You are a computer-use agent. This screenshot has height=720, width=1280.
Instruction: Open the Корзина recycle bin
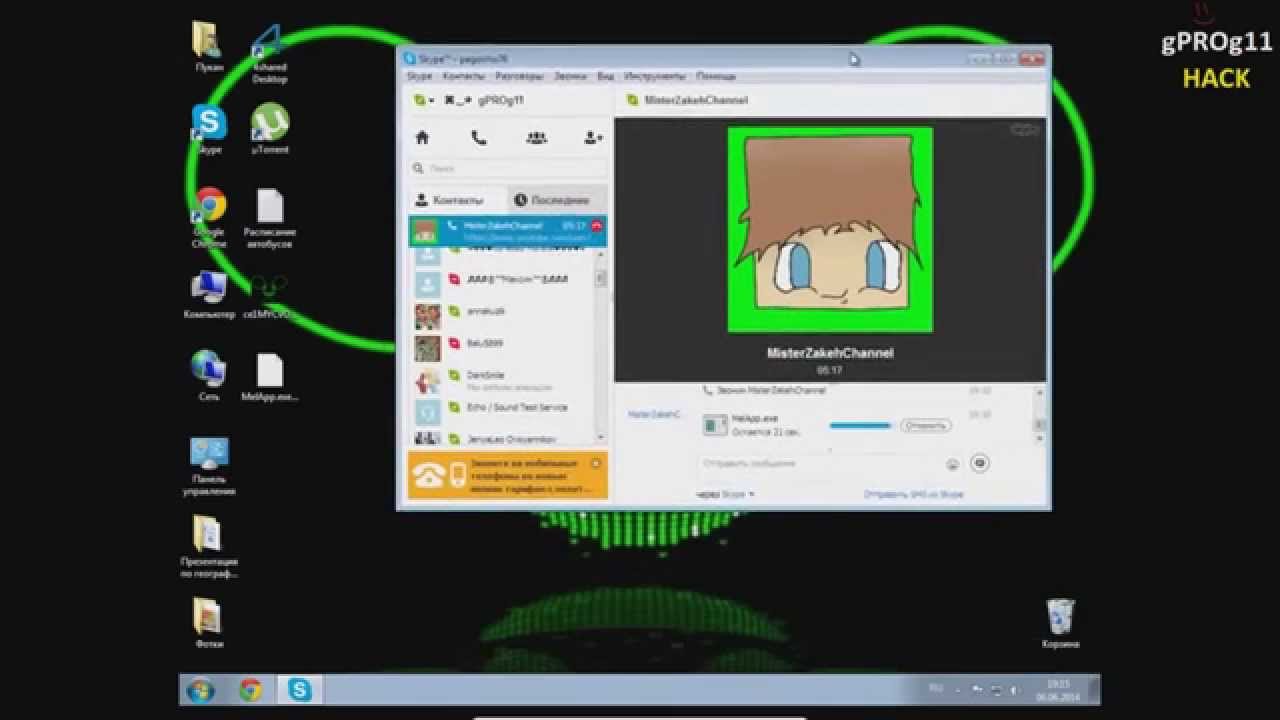pyautogui.click(x=1060, y=623)
